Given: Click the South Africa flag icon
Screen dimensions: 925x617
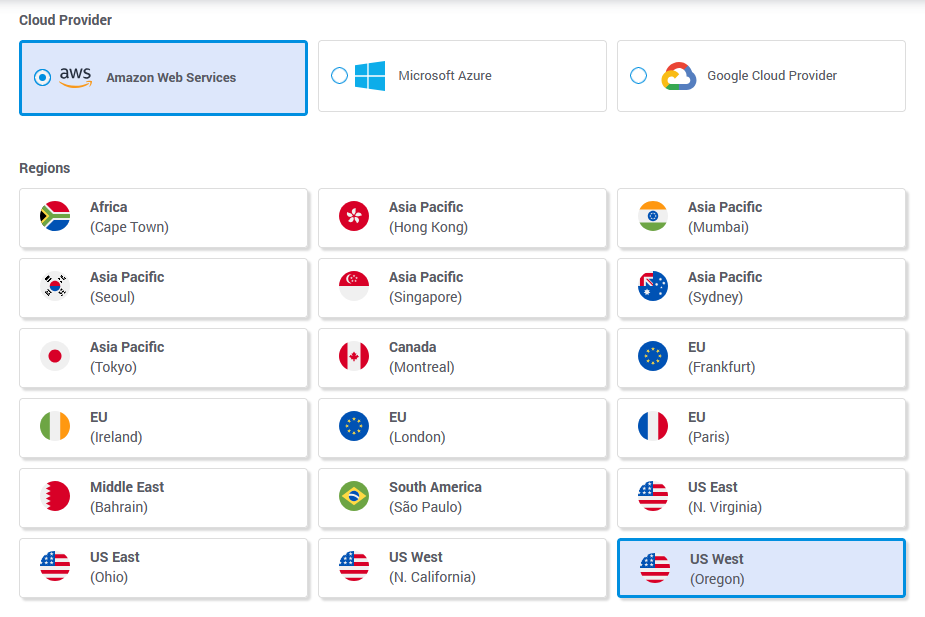Looking at the screenshot, I should click(55, 217).
